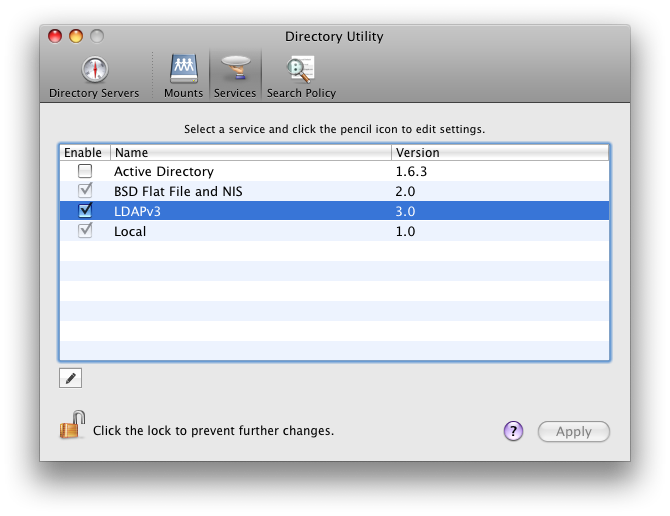Close the Directory Utility window
Image resolution: width=670 pixels, height=516 pixels.
pyautogui.click(x=55, y=37)
